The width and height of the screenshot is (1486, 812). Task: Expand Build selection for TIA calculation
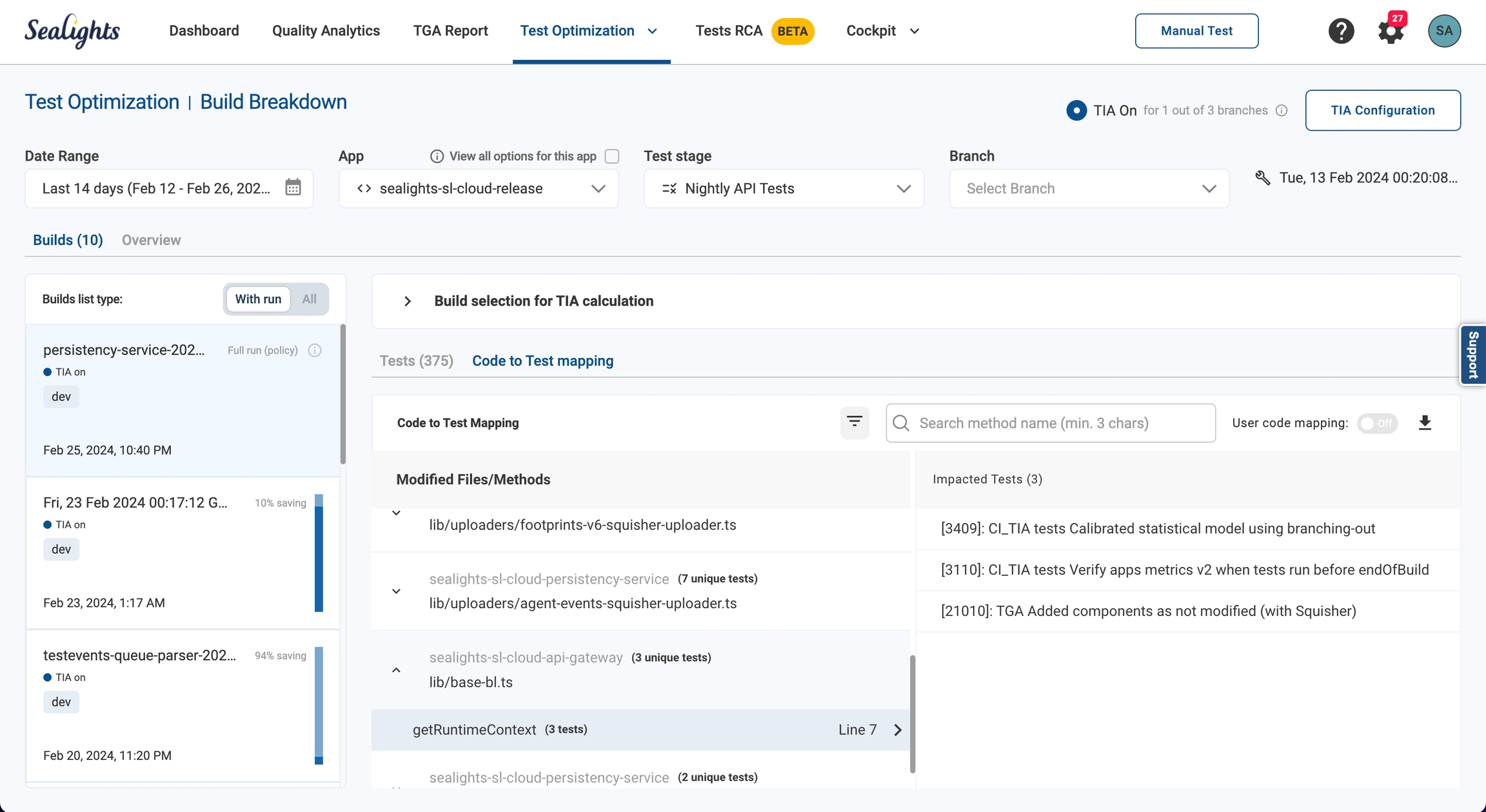click(x=408, y=301)
